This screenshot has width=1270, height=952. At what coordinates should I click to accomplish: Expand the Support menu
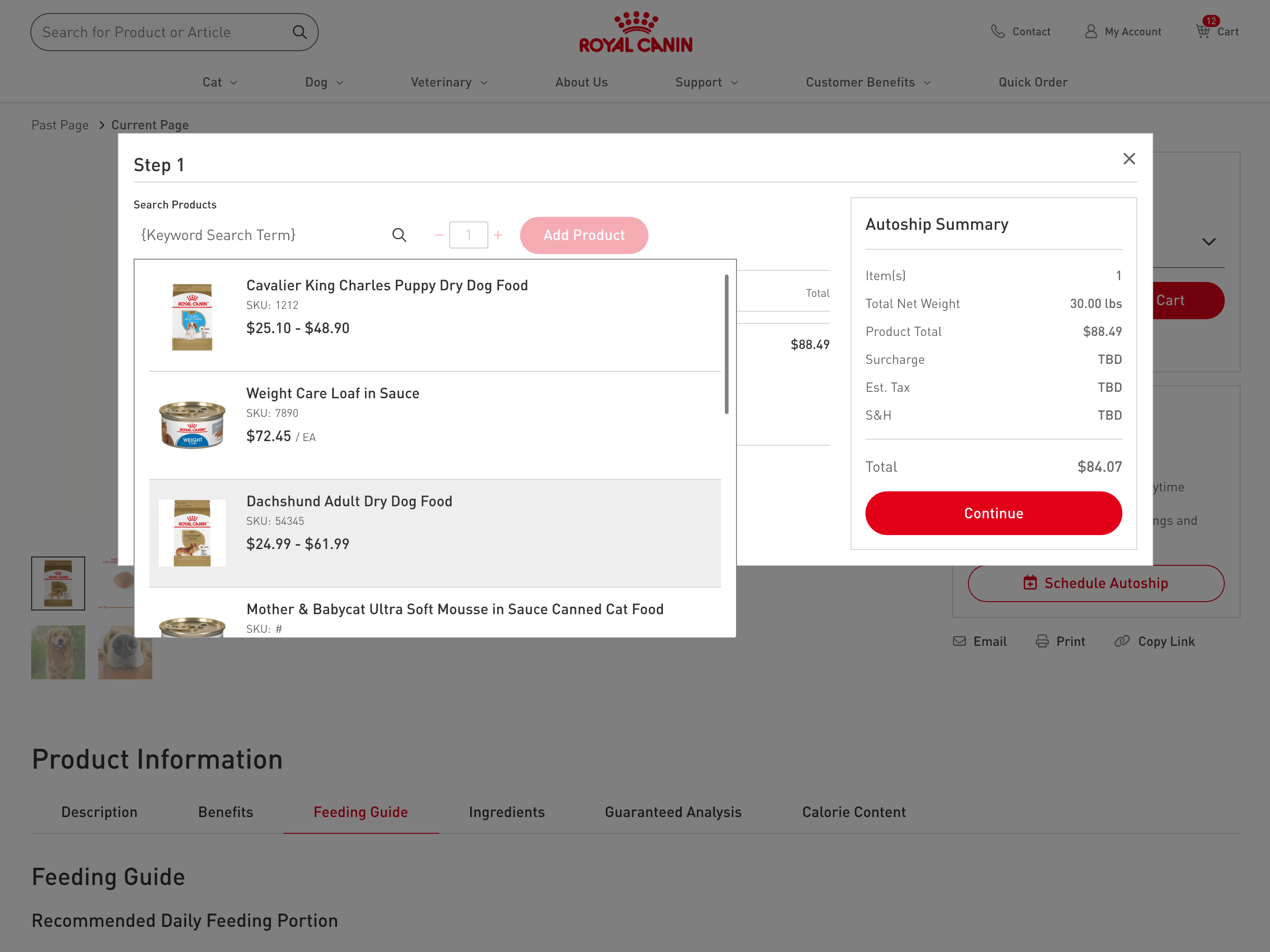coord(707,82)
